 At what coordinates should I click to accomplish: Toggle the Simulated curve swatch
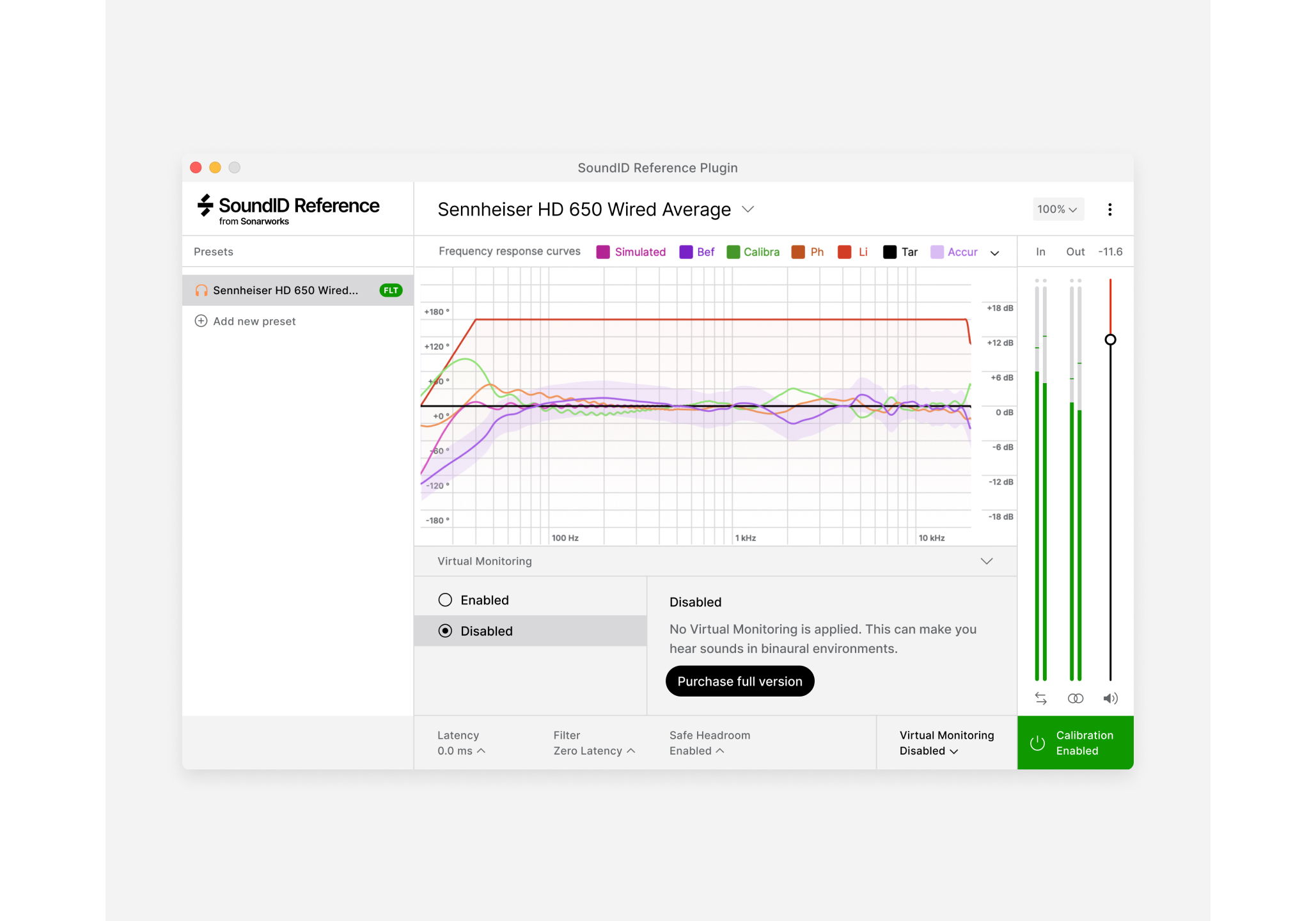[602, 252]
